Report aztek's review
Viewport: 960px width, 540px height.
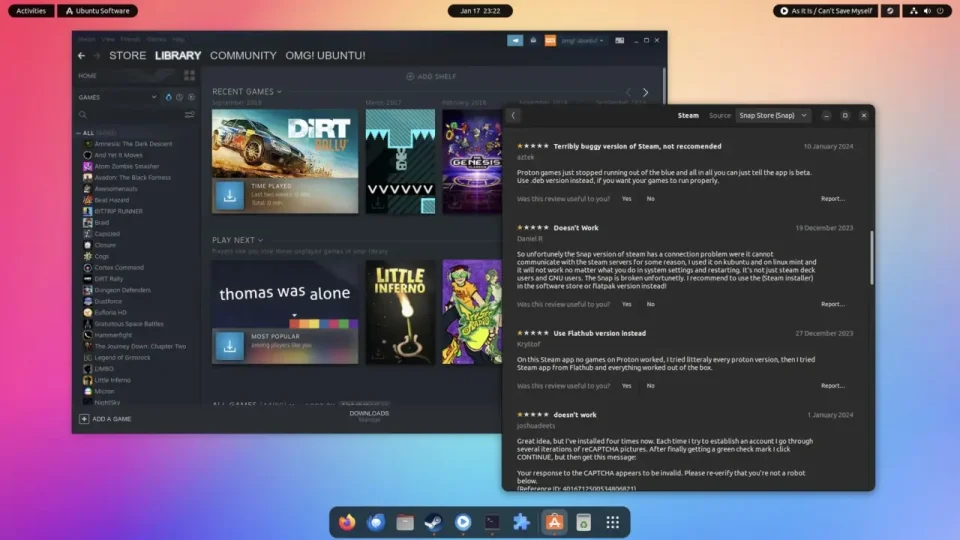pyautogui.click(x=833, y=199)
